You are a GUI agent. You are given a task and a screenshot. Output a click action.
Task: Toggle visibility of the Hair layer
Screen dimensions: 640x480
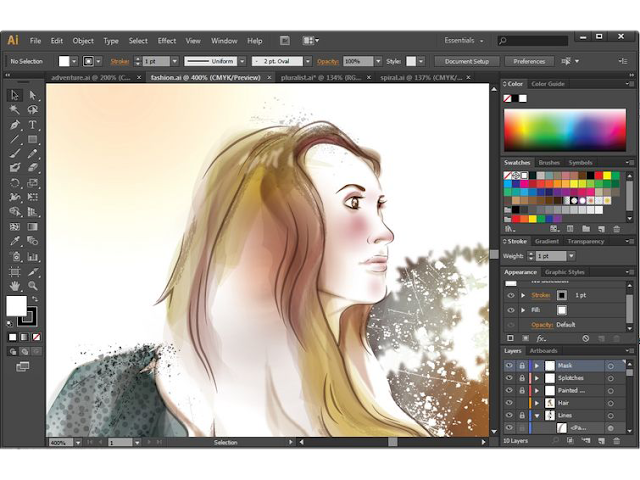pos(509,403)
